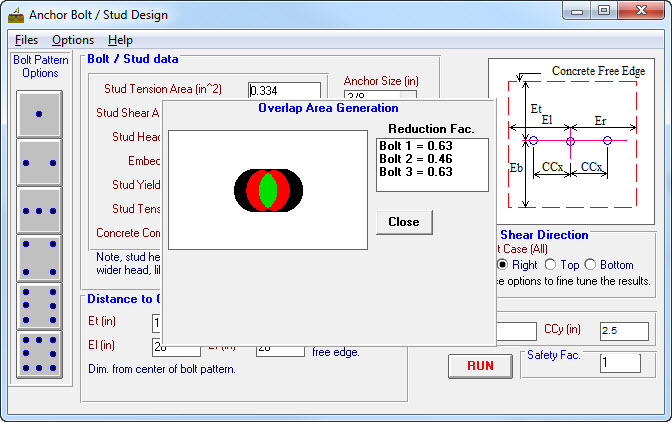Open the Help menu
672x422 pixels.
pyautogui.click(x=120, y=40)
